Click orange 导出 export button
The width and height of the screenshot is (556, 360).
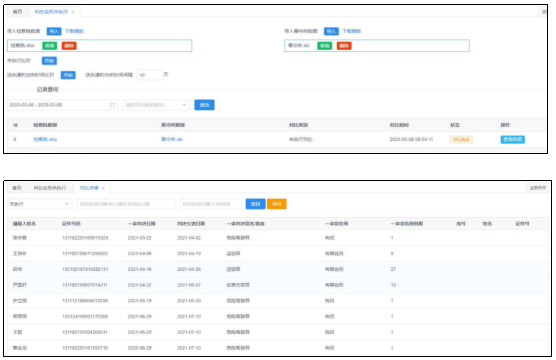pos(277,204)
